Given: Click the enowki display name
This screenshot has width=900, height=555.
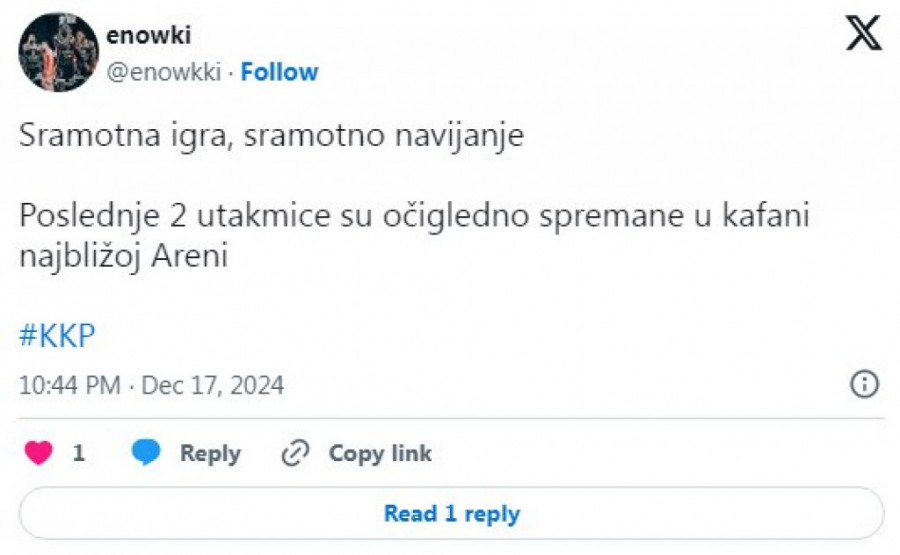Looking at the screenshot, I should [x=148, y=35].
